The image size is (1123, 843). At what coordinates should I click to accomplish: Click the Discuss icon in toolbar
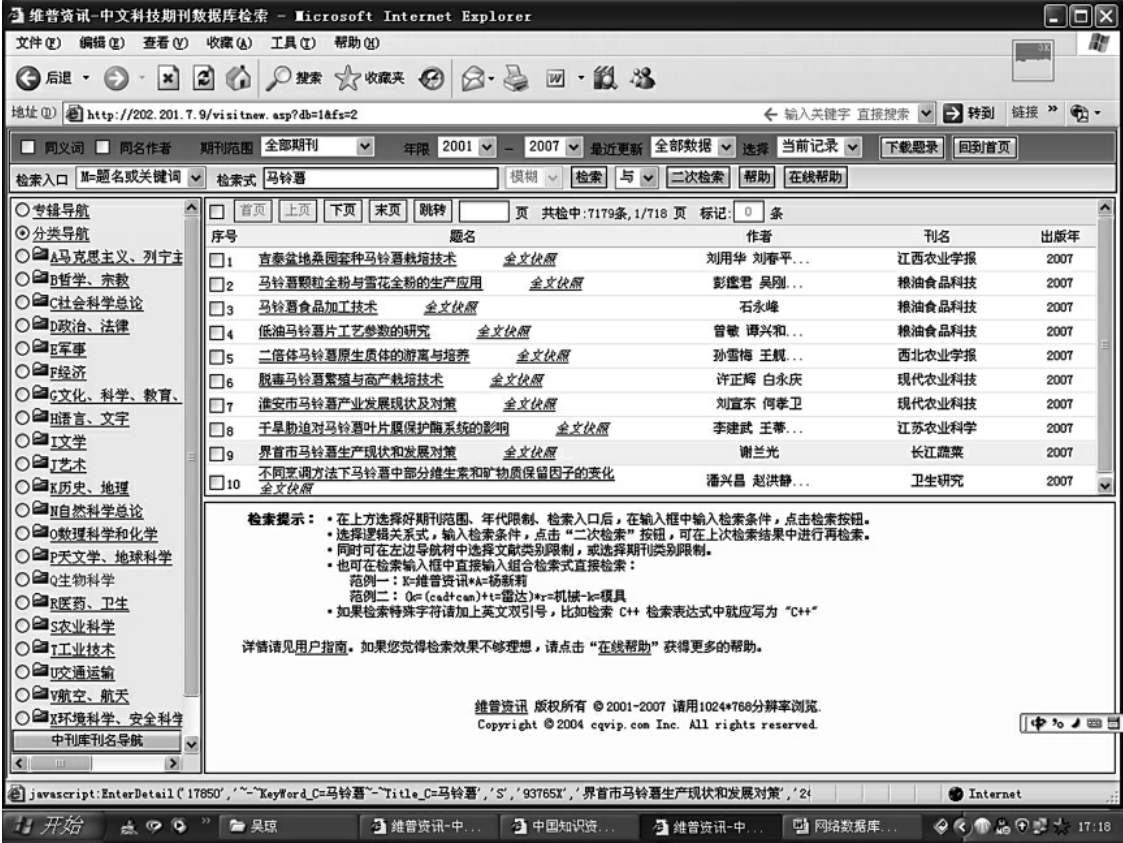605,78
